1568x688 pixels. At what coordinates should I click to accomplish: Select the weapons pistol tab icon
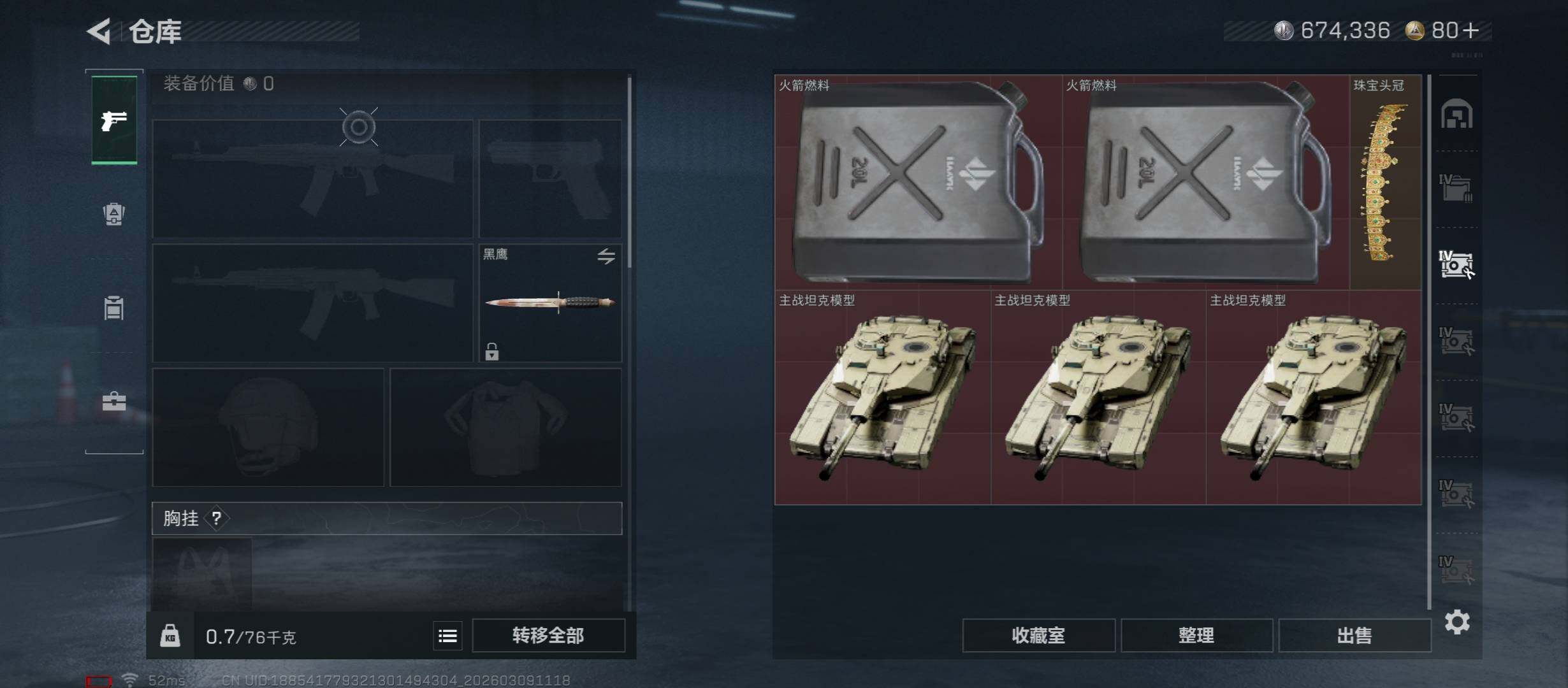(x=114, y=120)
